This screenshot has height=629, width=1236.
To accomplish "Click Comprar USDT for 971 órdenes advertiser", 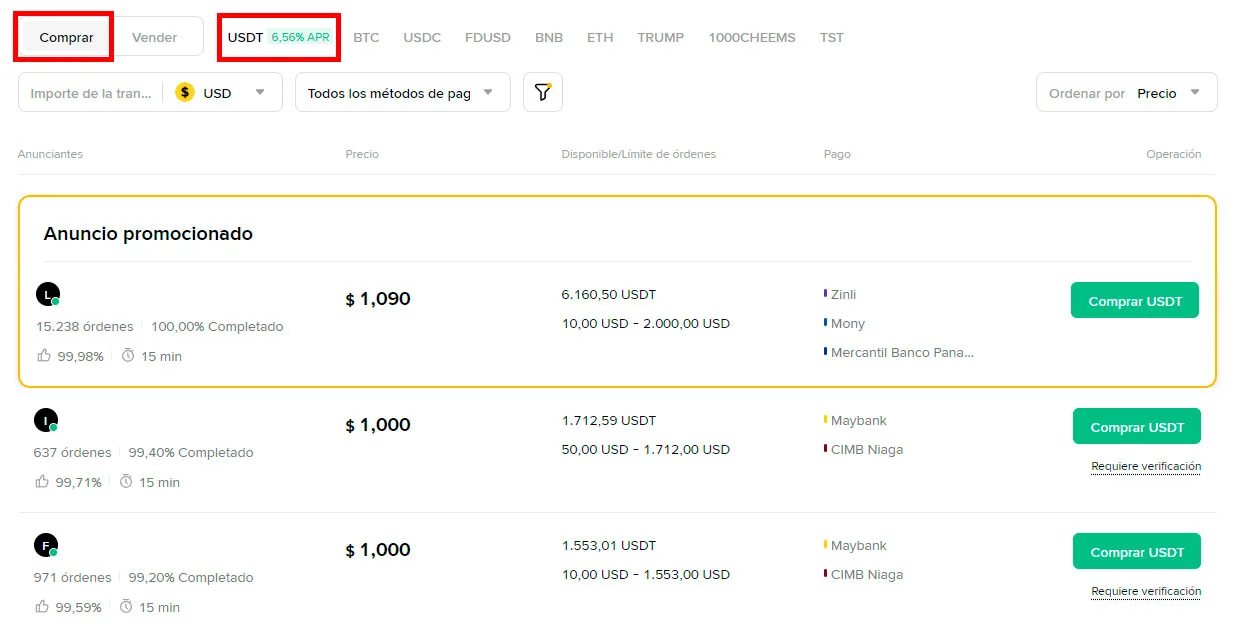I will (x=1137, y=551).
